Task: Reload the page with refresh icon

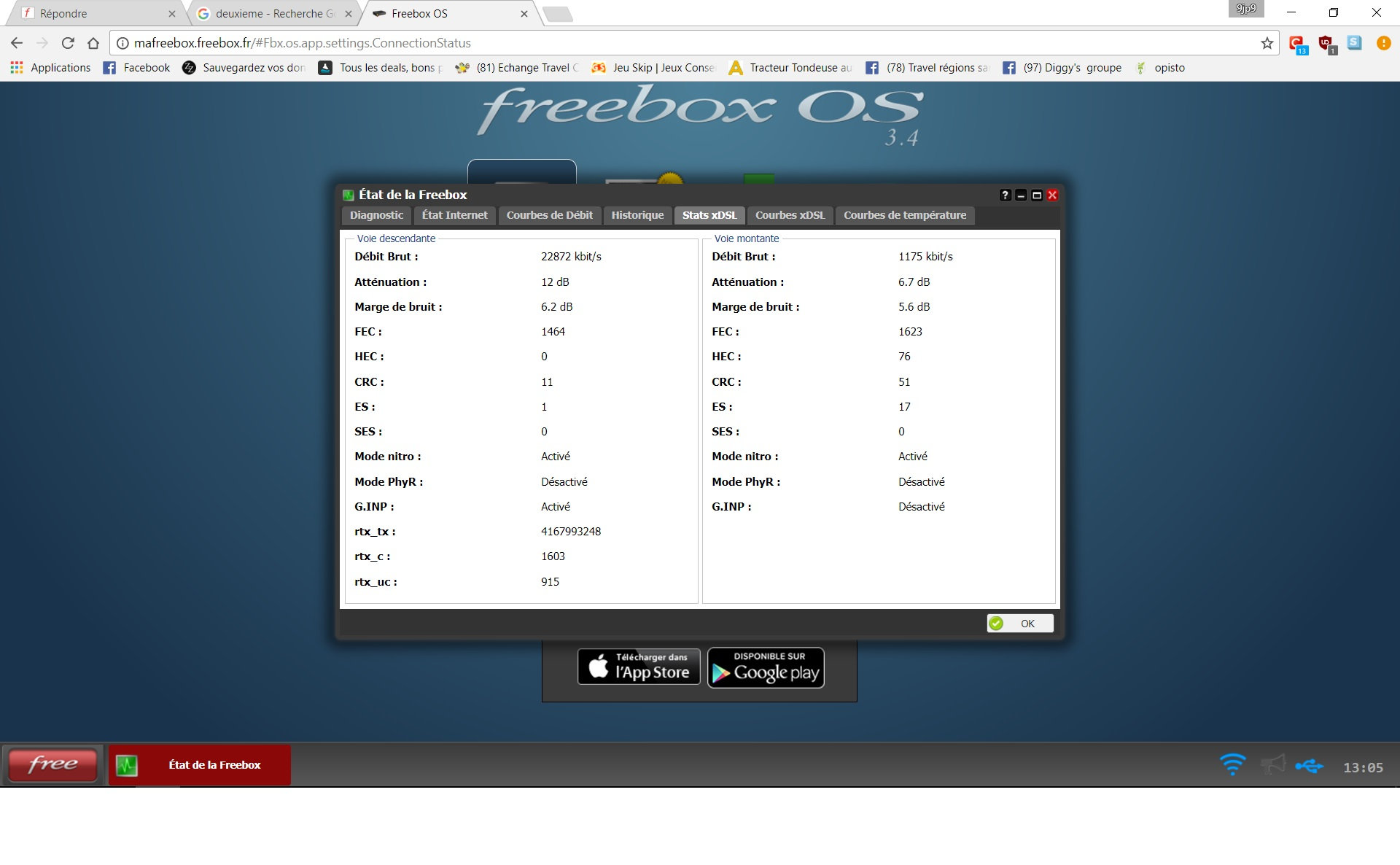Action: pos(68,43)
